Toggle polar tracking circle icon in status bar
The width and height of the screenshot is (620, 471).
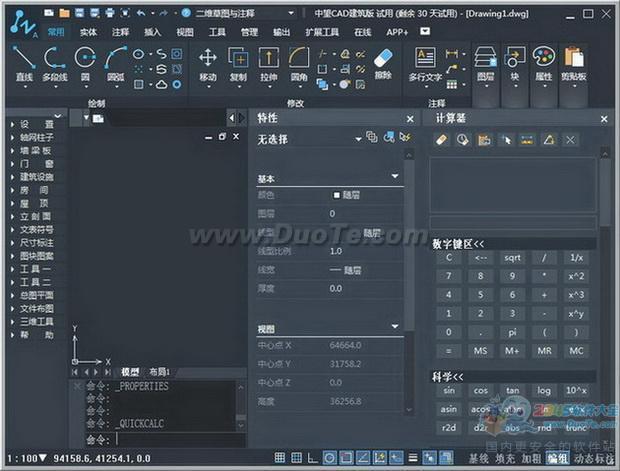(x=329, y=458)
